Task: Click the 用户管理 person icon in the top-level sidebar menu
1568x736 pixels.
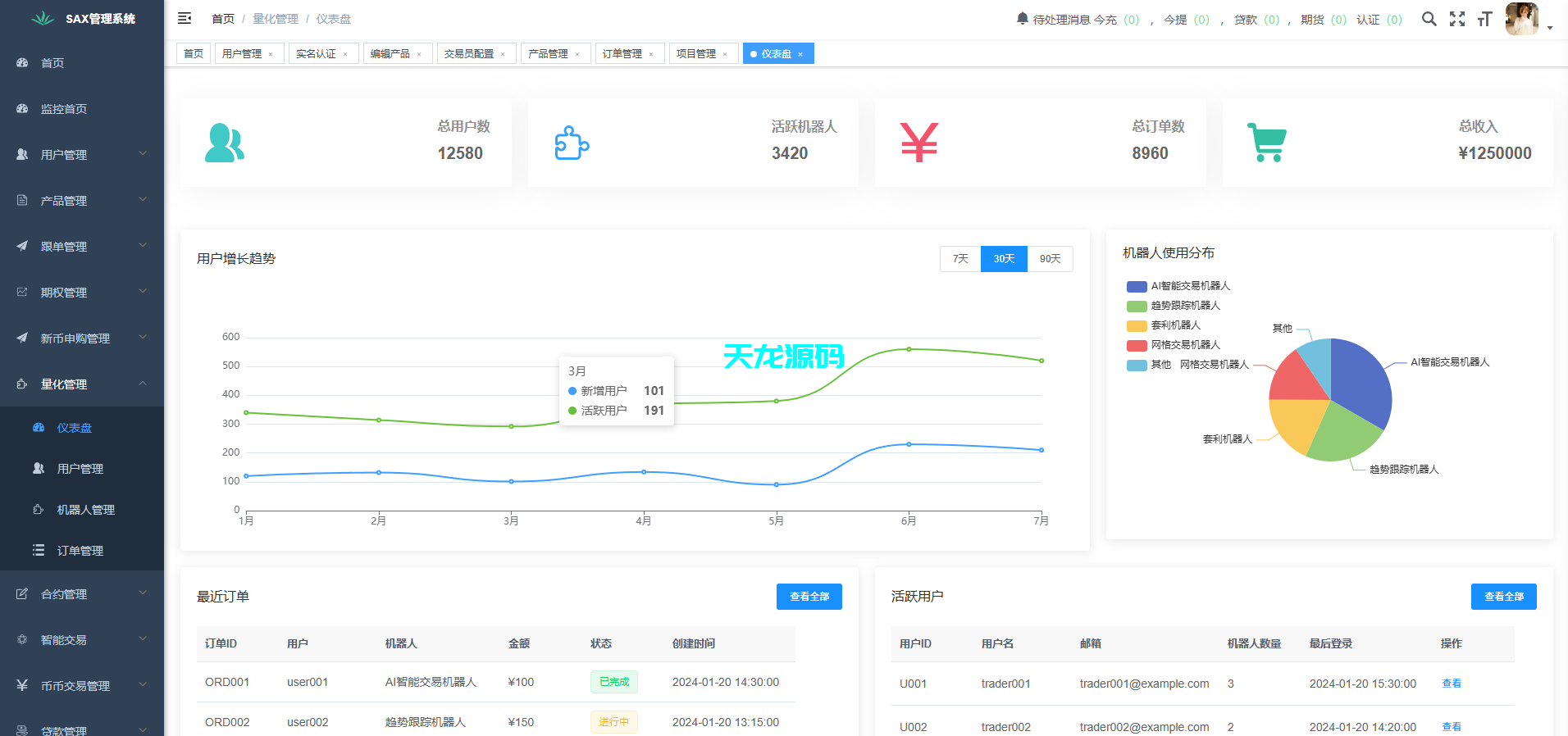Action: (22, 154)
